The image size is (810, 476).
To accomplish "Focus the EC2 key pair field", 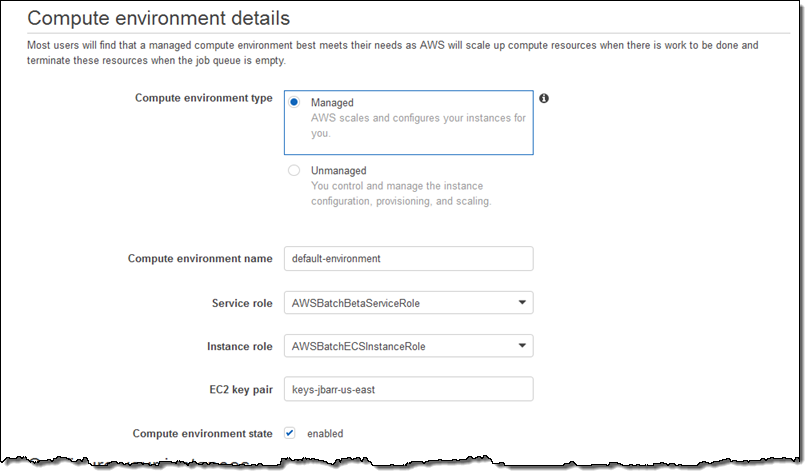I will point(408,389).
